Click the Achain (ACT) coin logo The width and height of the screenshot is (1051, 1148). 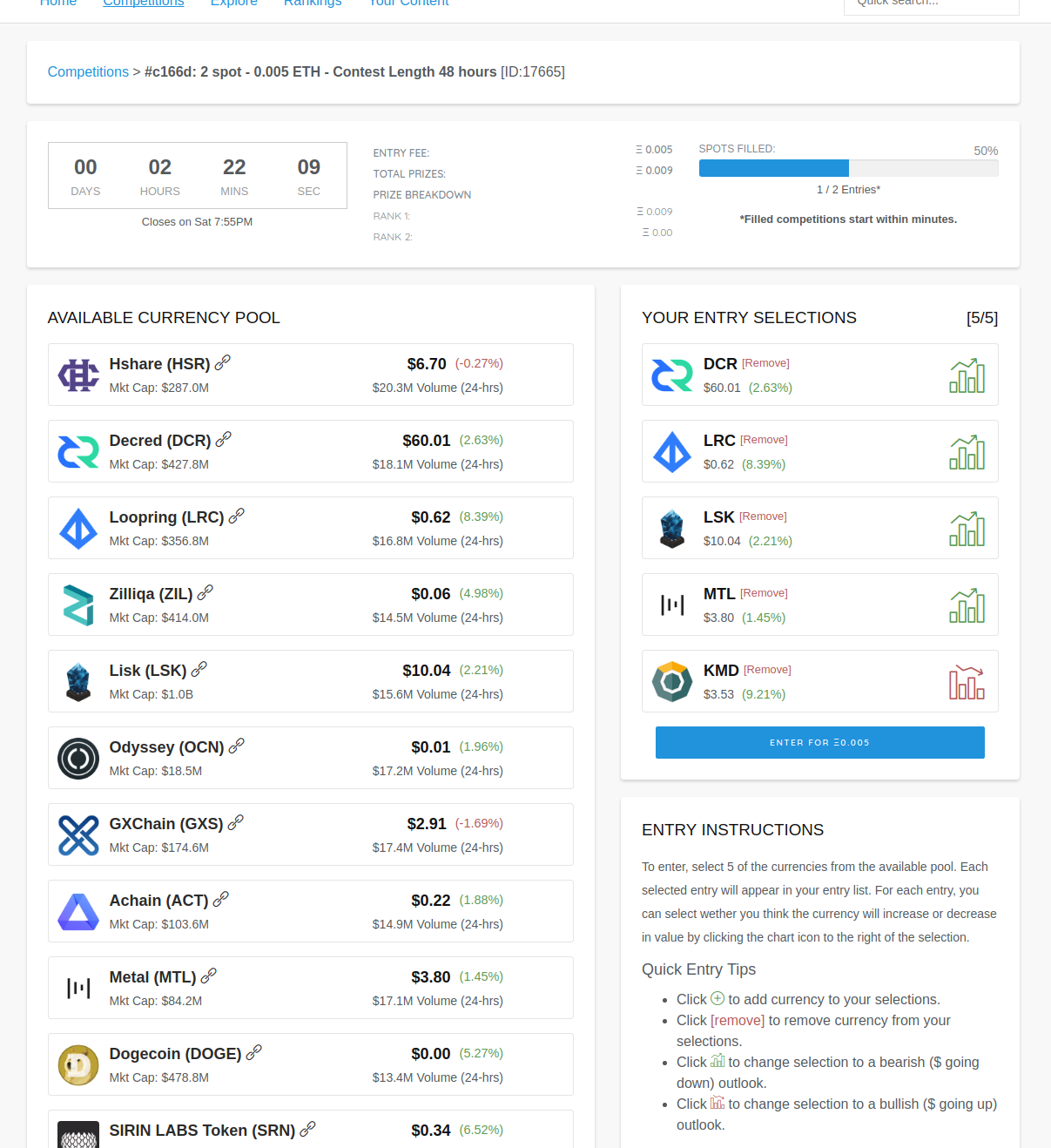click(78, 911)
